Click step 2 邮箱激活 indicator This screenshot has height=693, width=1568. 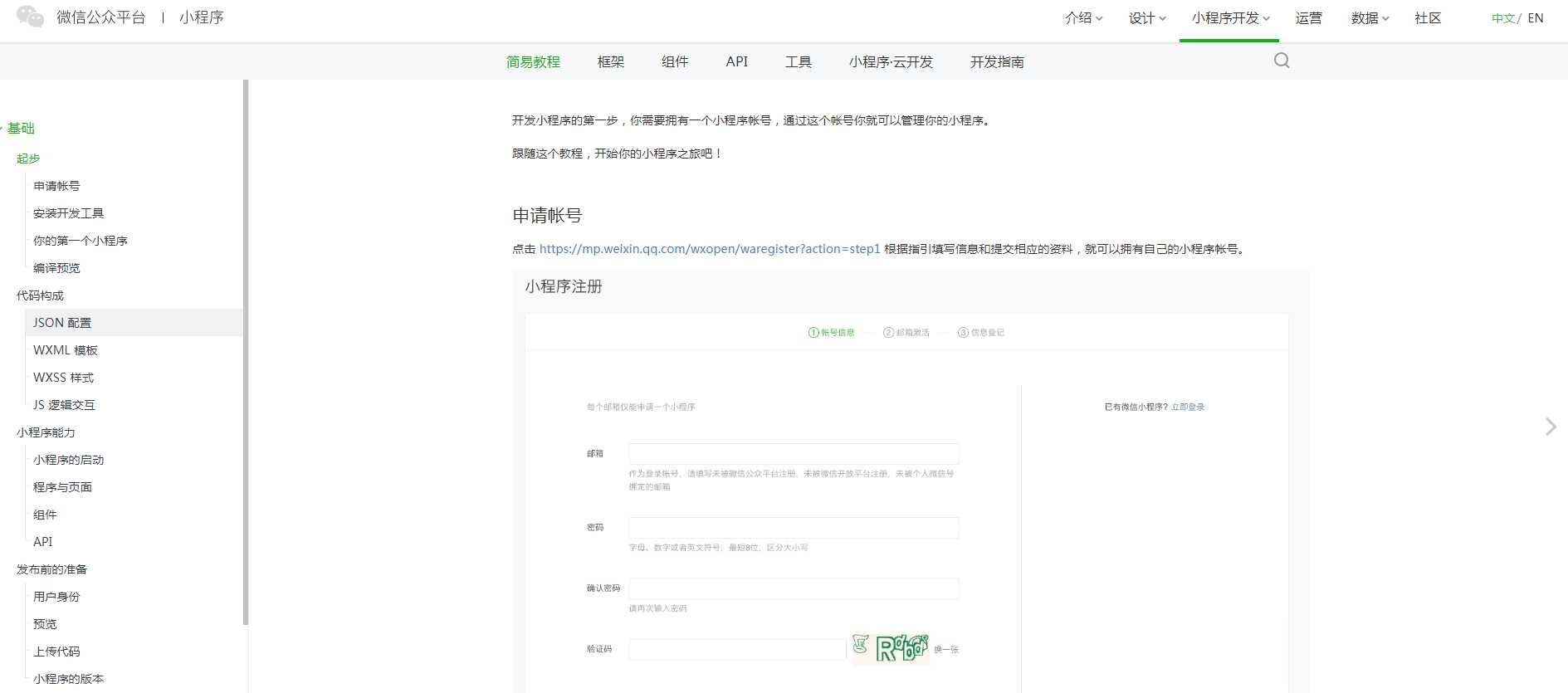point(906,333)
